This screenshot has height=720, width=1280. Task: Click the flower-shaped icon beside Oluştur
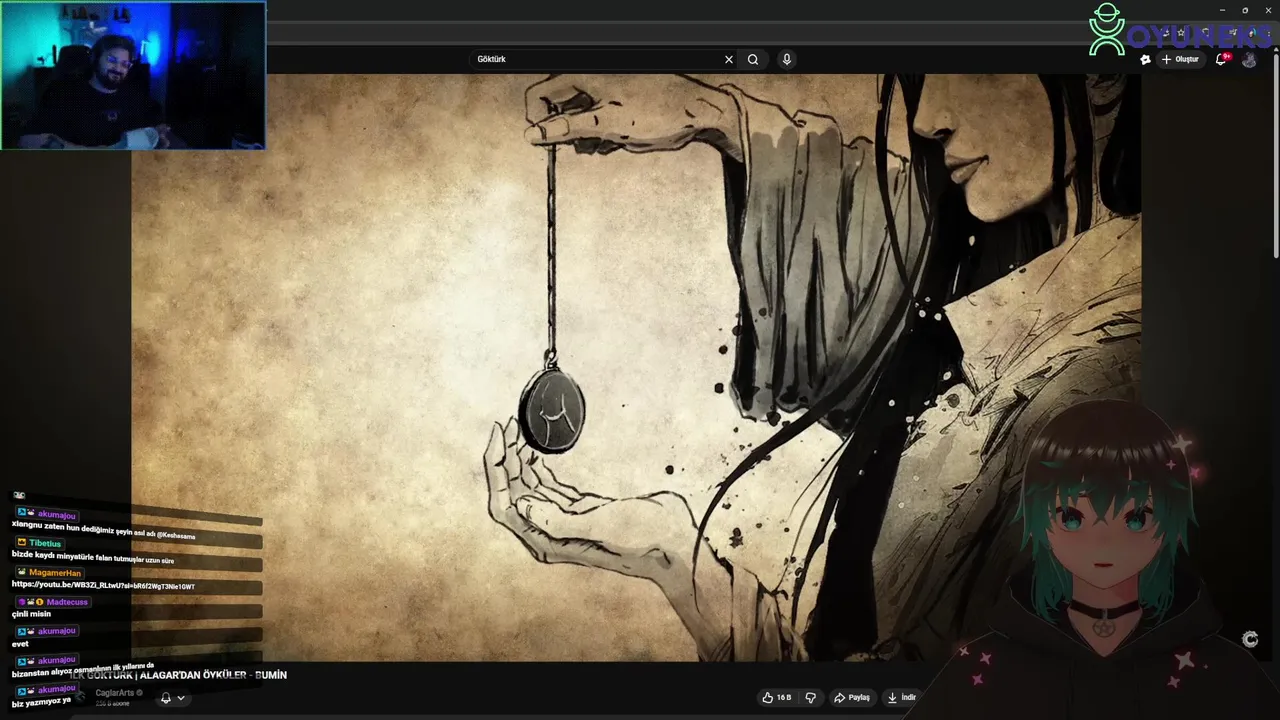pyautogui.click(x=1145, y=59)
